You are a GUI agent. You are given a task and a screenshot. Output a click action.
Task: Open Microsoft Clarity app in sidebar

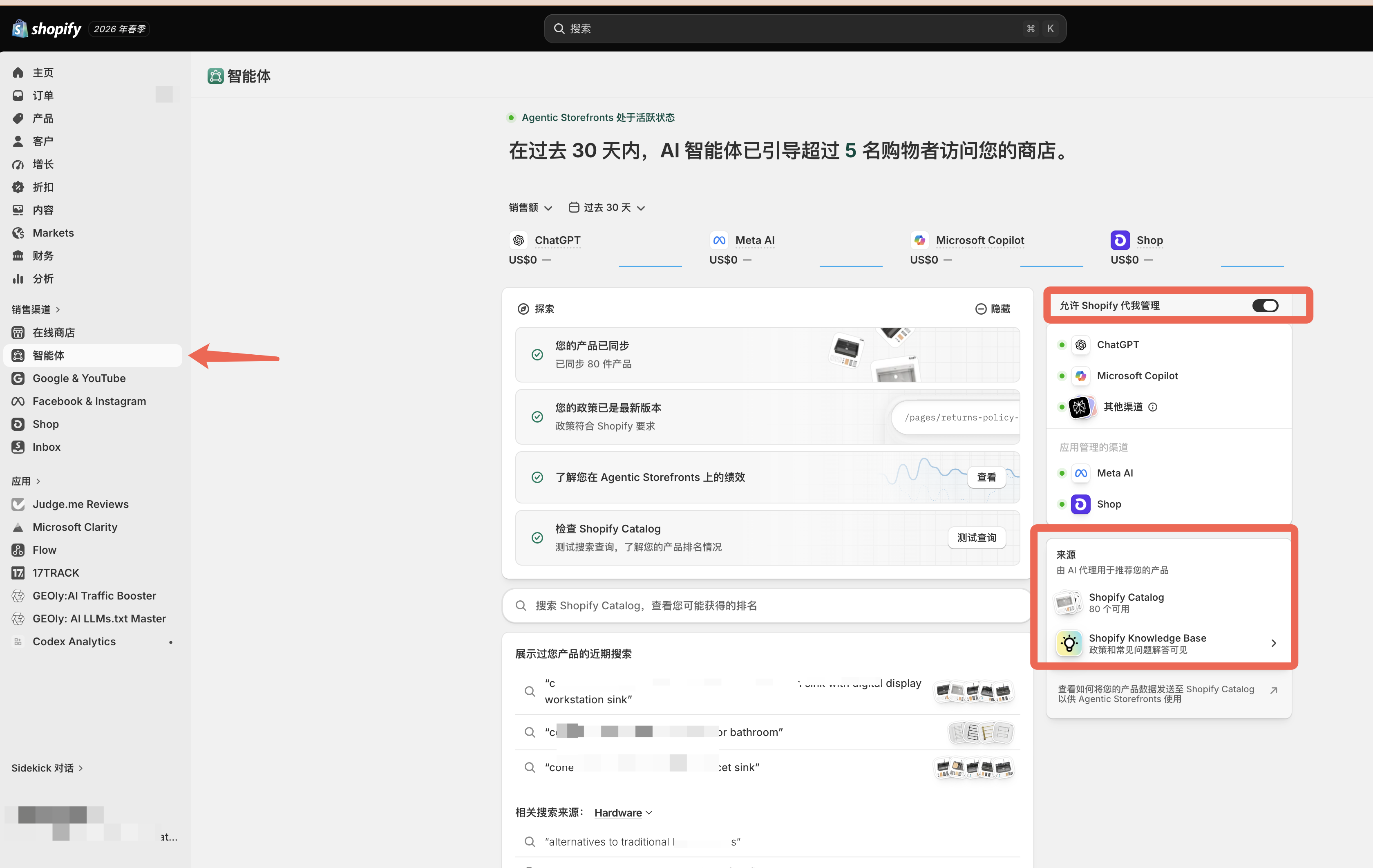click(92, 527)
